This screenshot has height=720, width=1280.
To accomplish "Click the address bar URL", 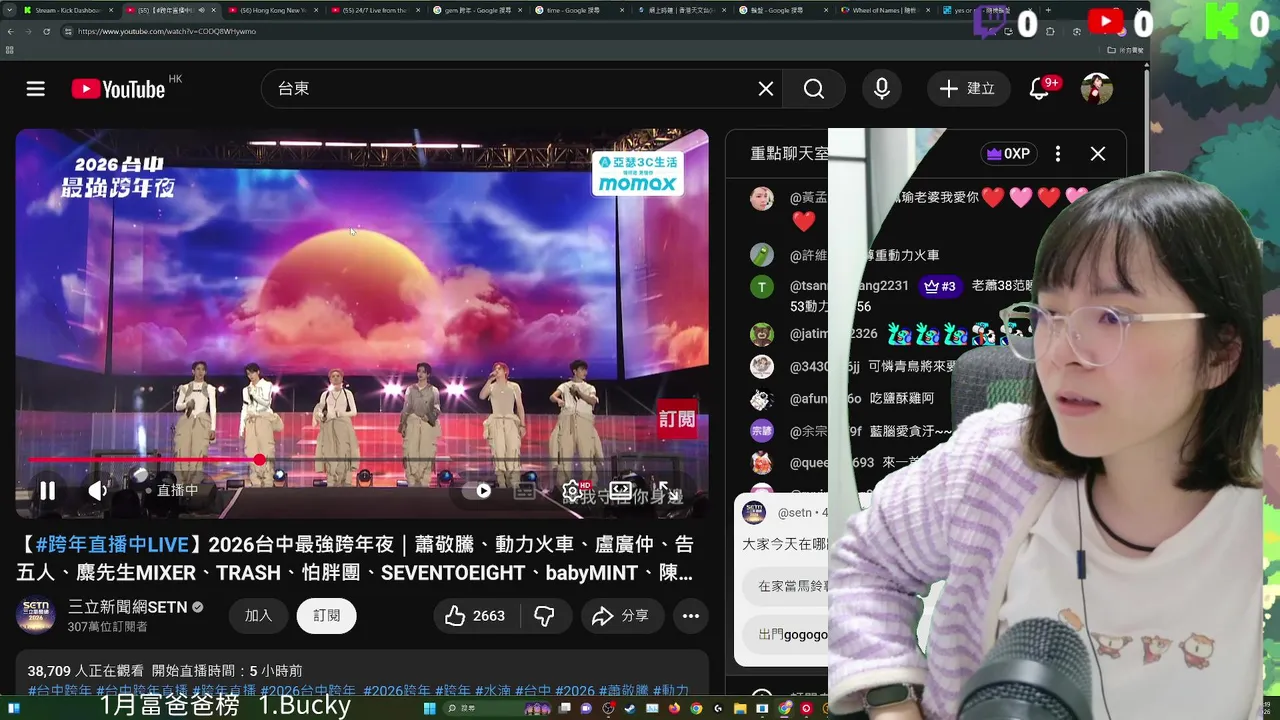I will [167, 31].
